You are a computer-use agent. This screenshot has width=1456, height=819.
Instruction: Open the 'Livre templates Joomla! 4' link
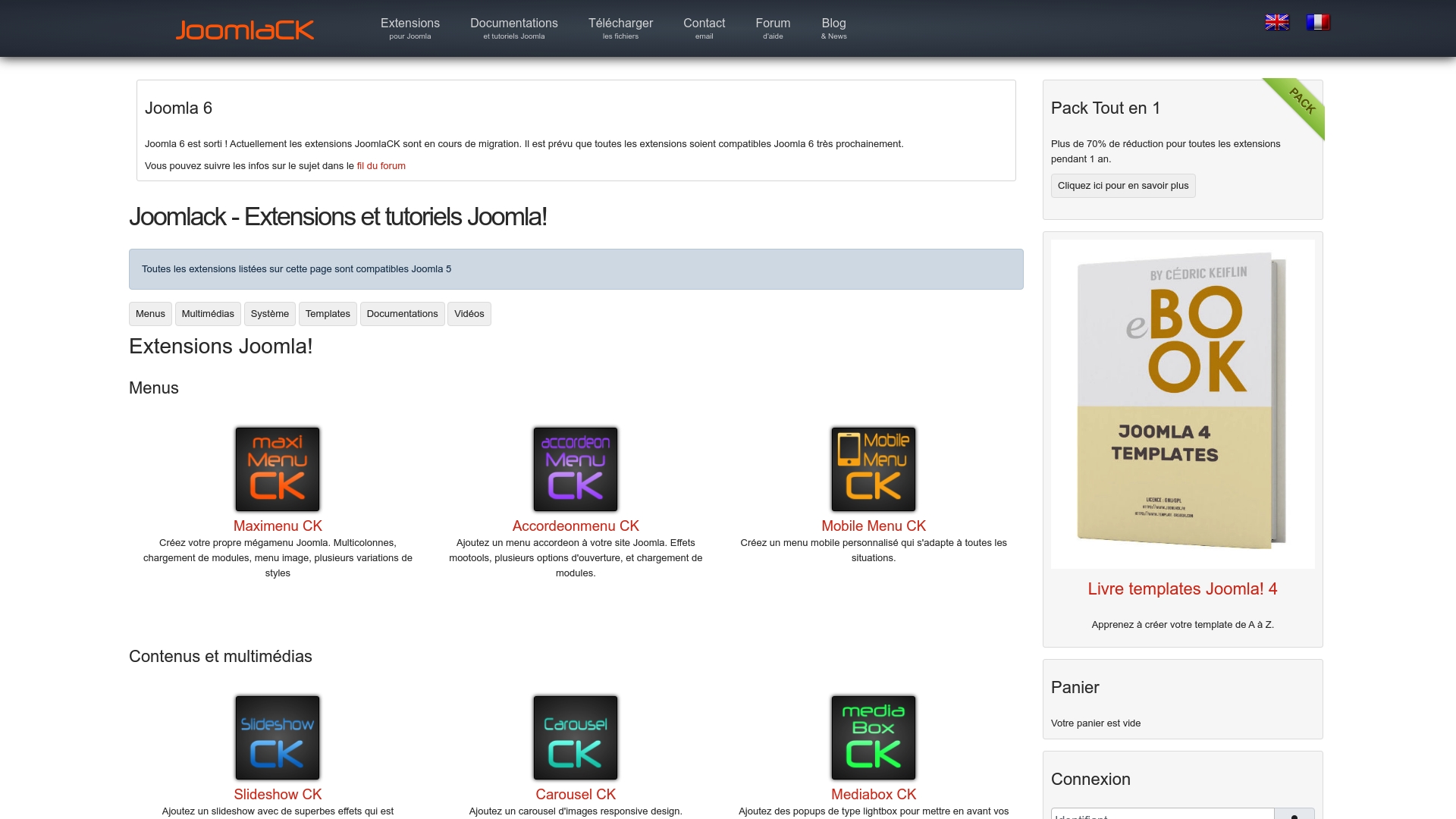pos(1181,588)
